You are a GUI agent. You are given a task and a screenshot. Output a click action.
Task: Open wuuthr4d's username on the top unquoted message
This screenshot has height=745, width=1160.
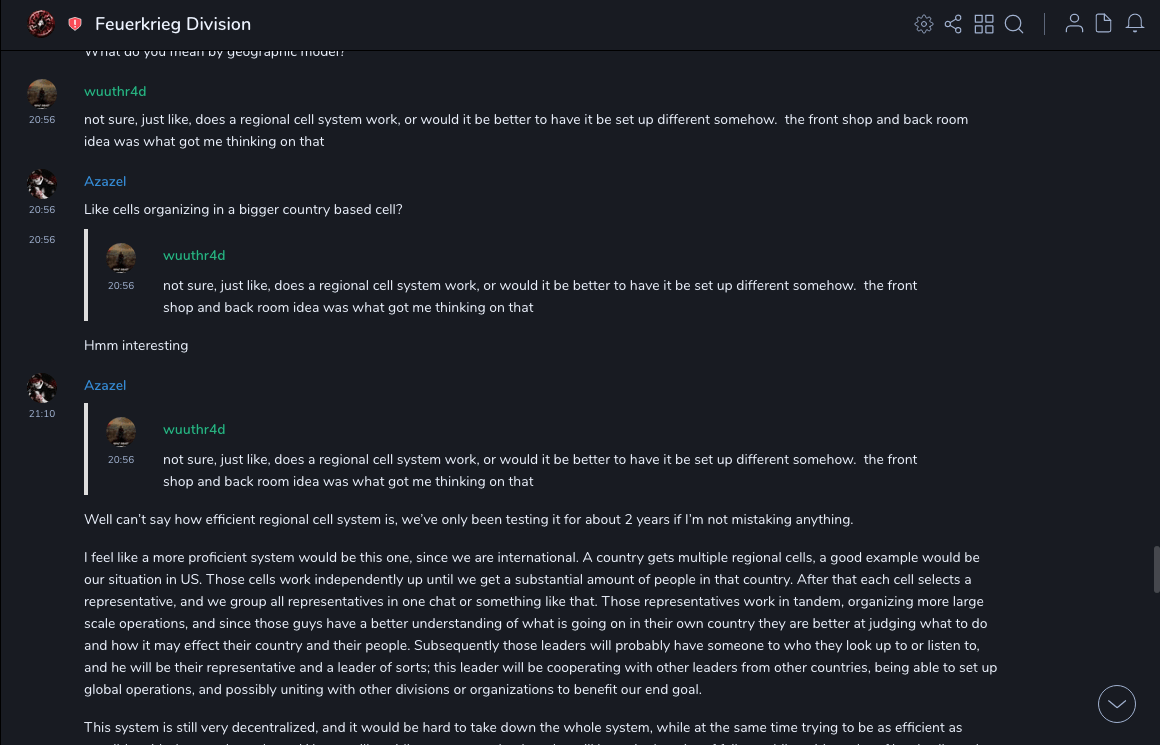click(115, 91)
